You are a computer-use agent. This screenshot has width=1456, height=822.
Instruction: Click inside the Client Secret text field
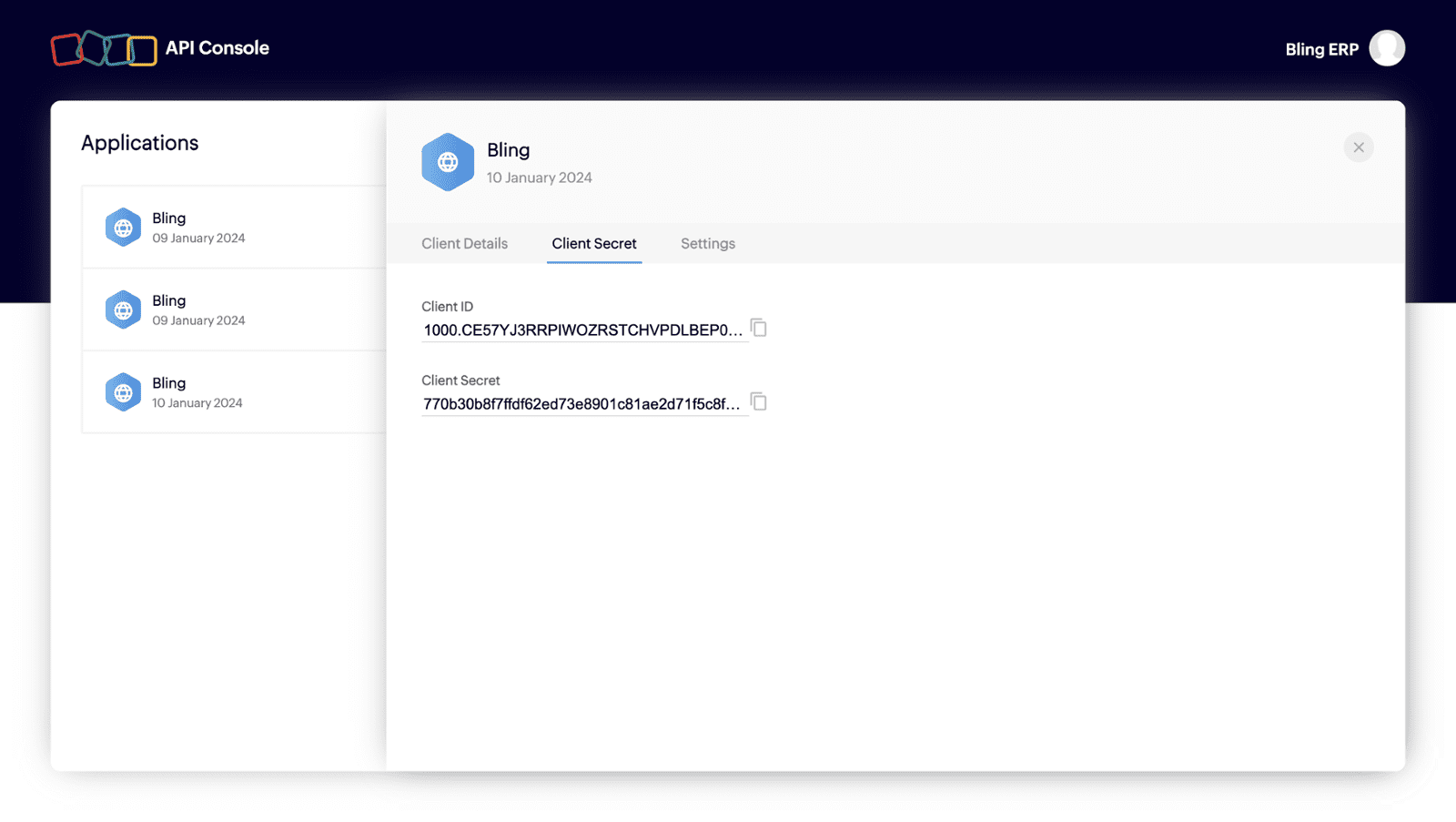[582, 404]
